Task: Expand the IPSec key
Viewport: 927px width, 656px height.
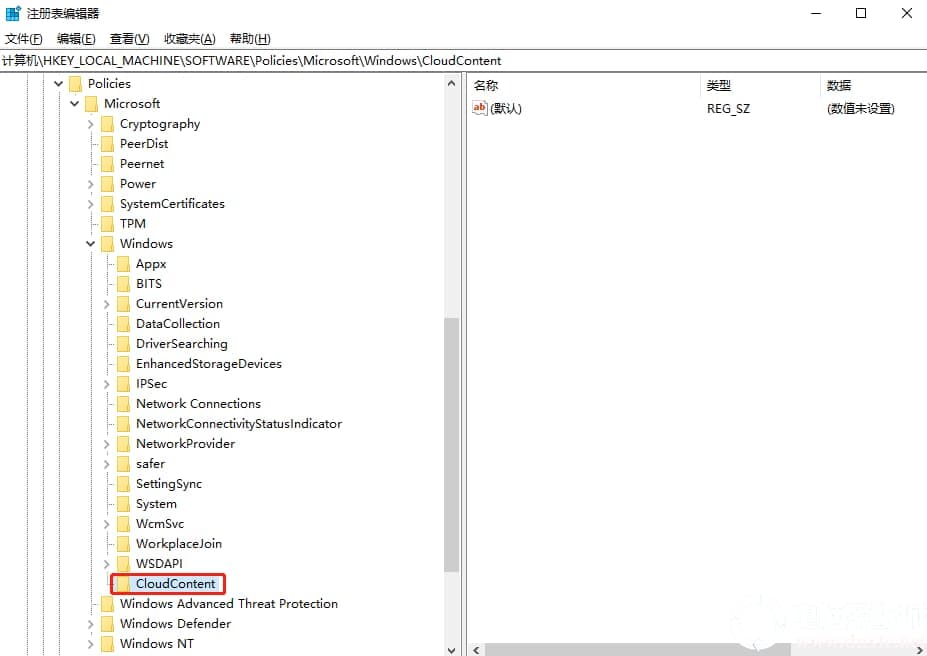Action: 106,384
